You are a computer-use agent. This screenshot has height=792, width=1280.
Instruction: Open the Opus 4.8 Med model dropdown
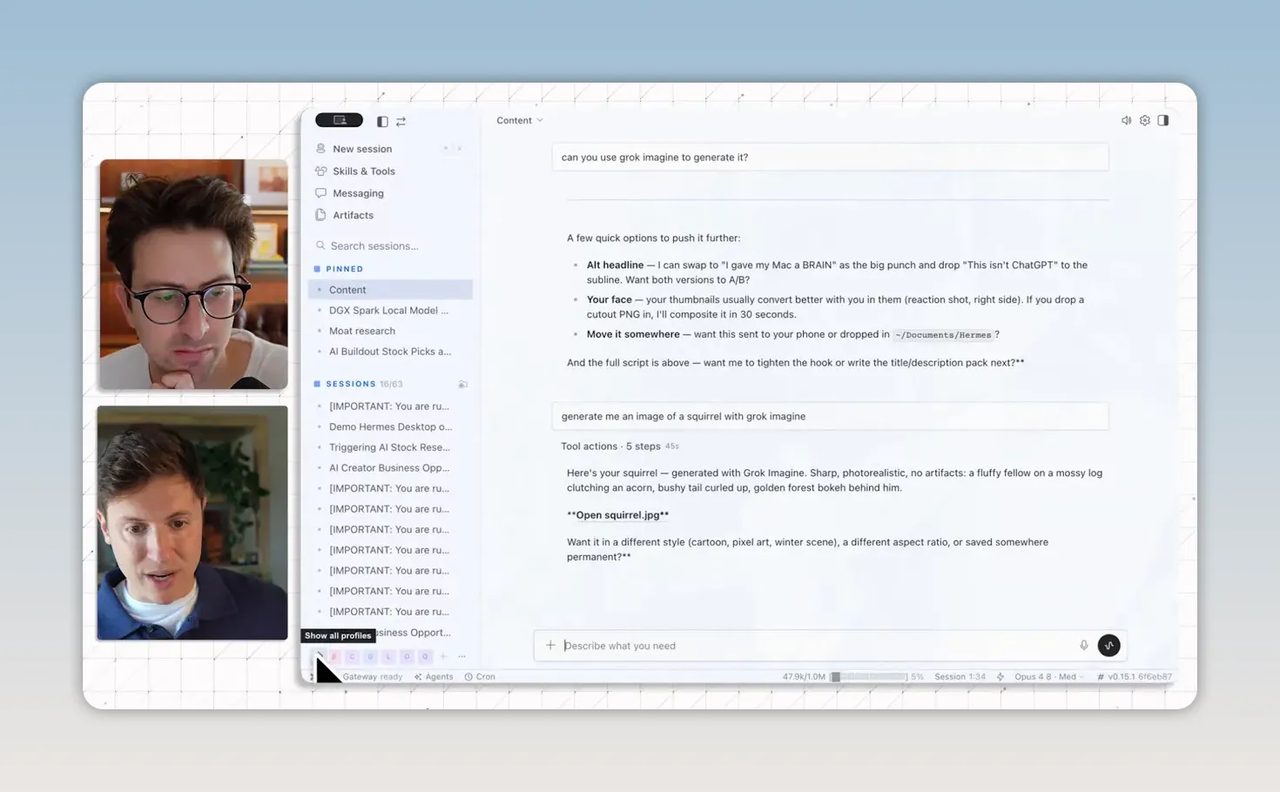[x=1049, y=677]
